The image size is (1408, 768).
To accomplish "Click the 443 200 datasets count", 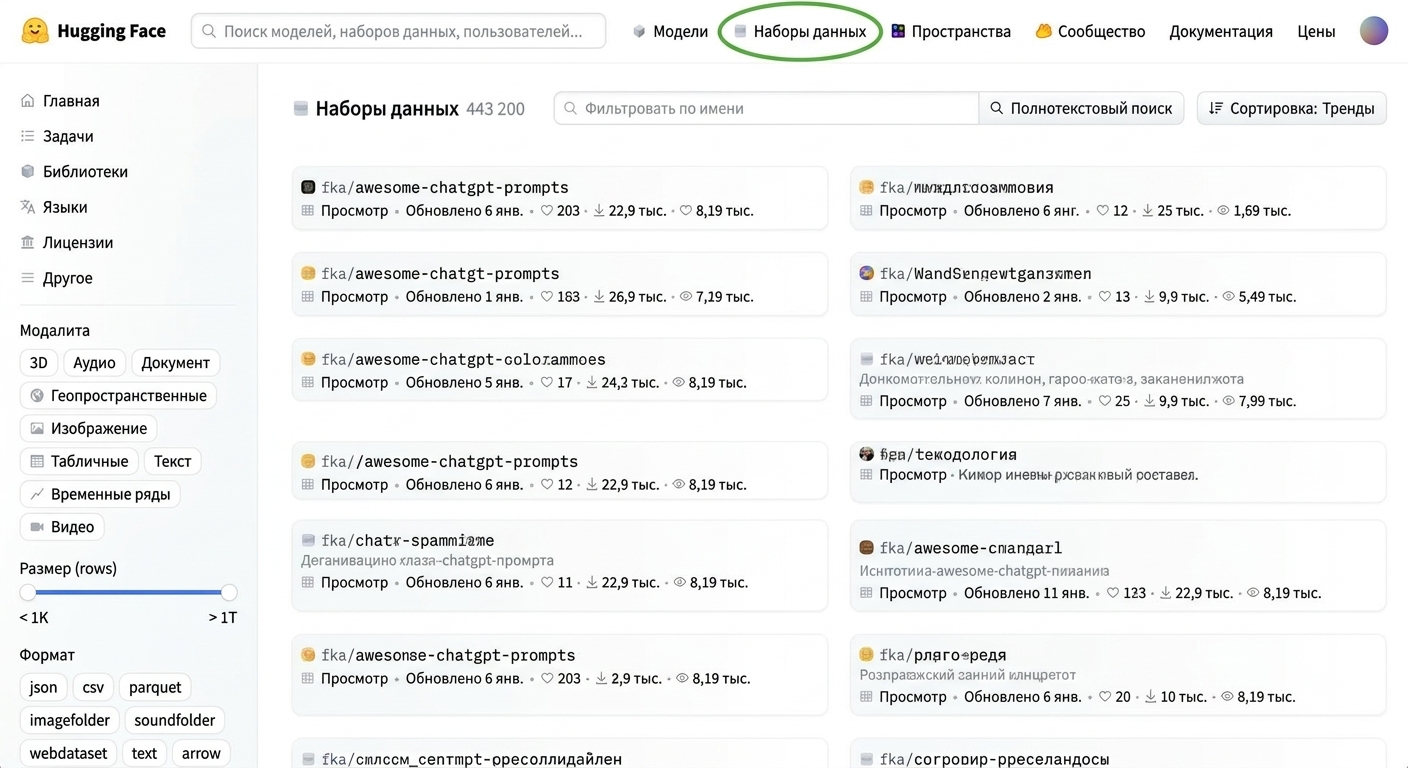I will 495,109.
